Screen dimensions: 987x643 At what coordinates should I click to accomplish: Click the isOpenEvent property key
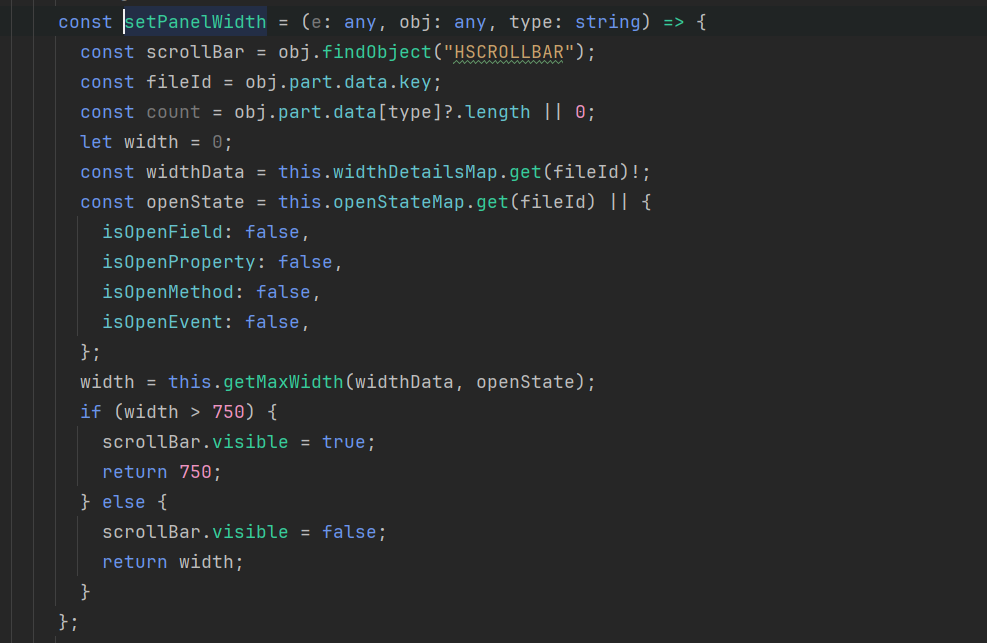point(162,322)
